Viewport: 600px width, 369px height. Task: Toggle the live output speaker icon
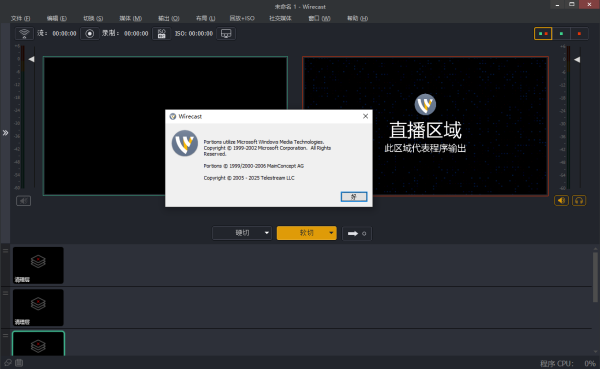pos(561,201)
